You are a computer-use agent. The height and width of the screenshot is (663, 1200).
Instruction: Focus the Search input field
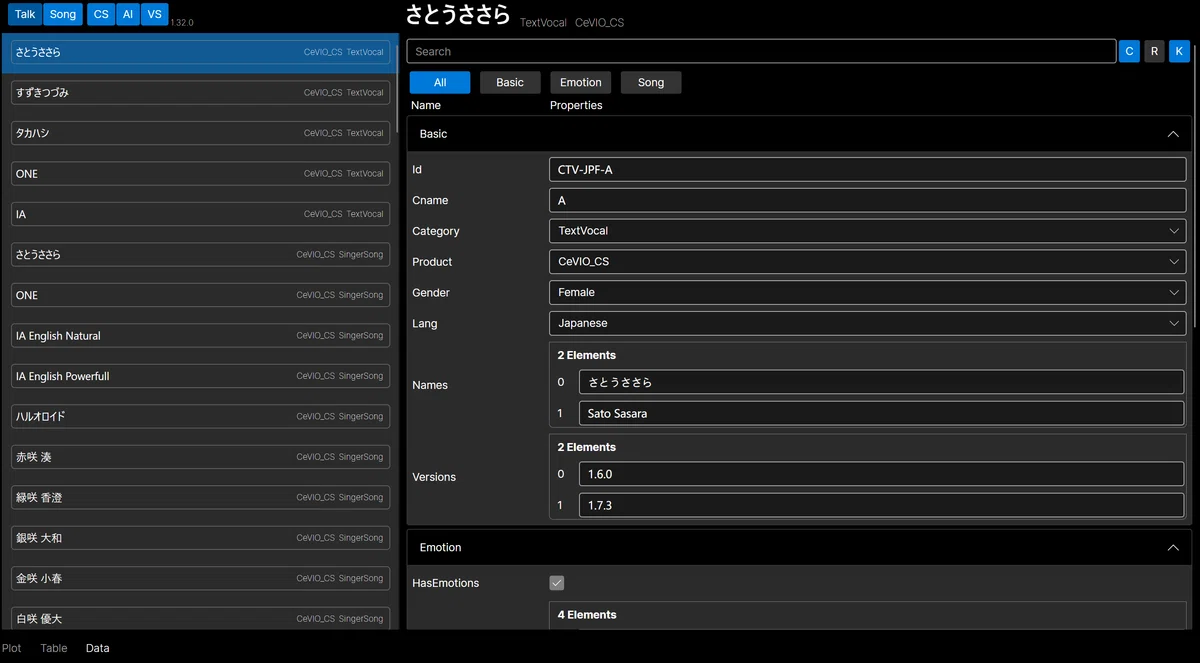761,51
